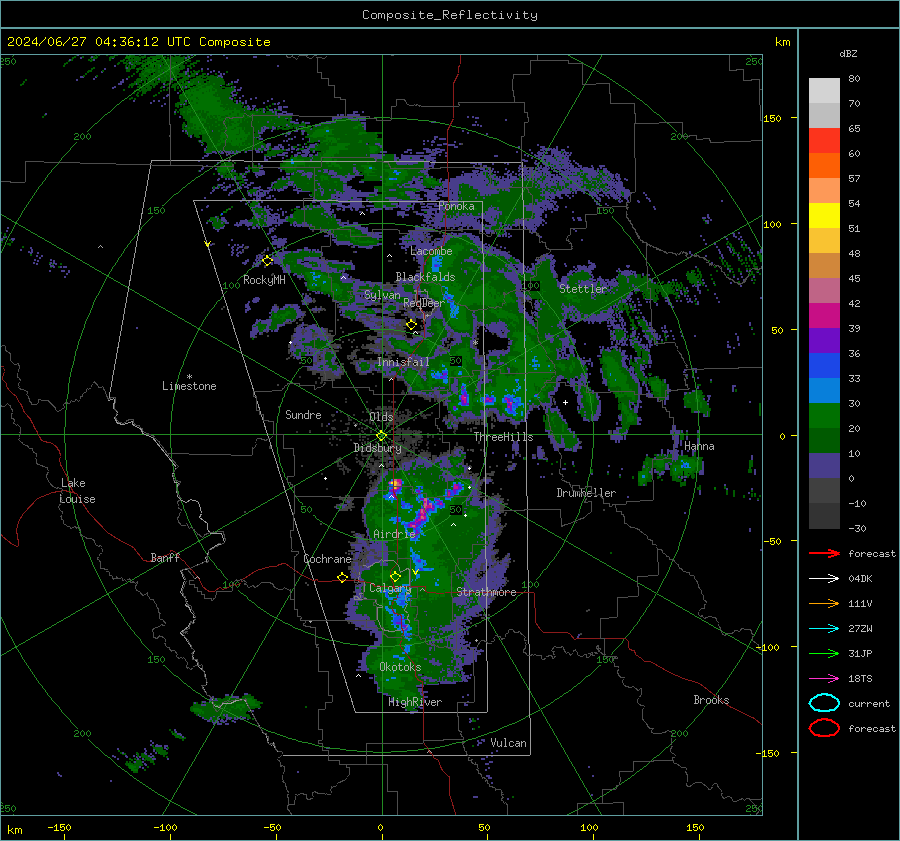The image size is (900, 841).
Task: Select the orange 111V arrow icon
Action: (824, 603)
